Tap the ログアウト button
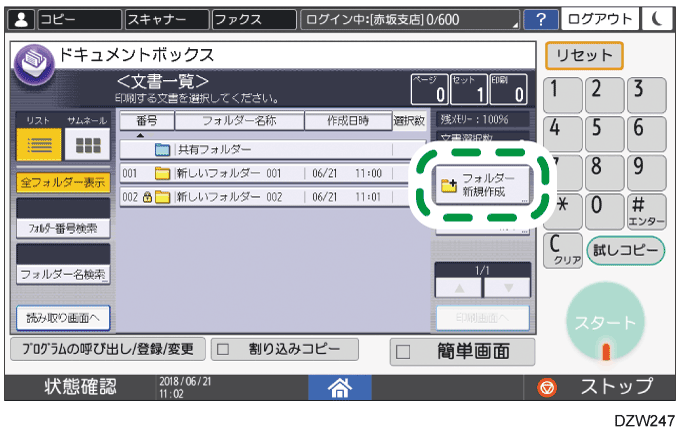Screen dimensions: 679x431 (600, 19)
